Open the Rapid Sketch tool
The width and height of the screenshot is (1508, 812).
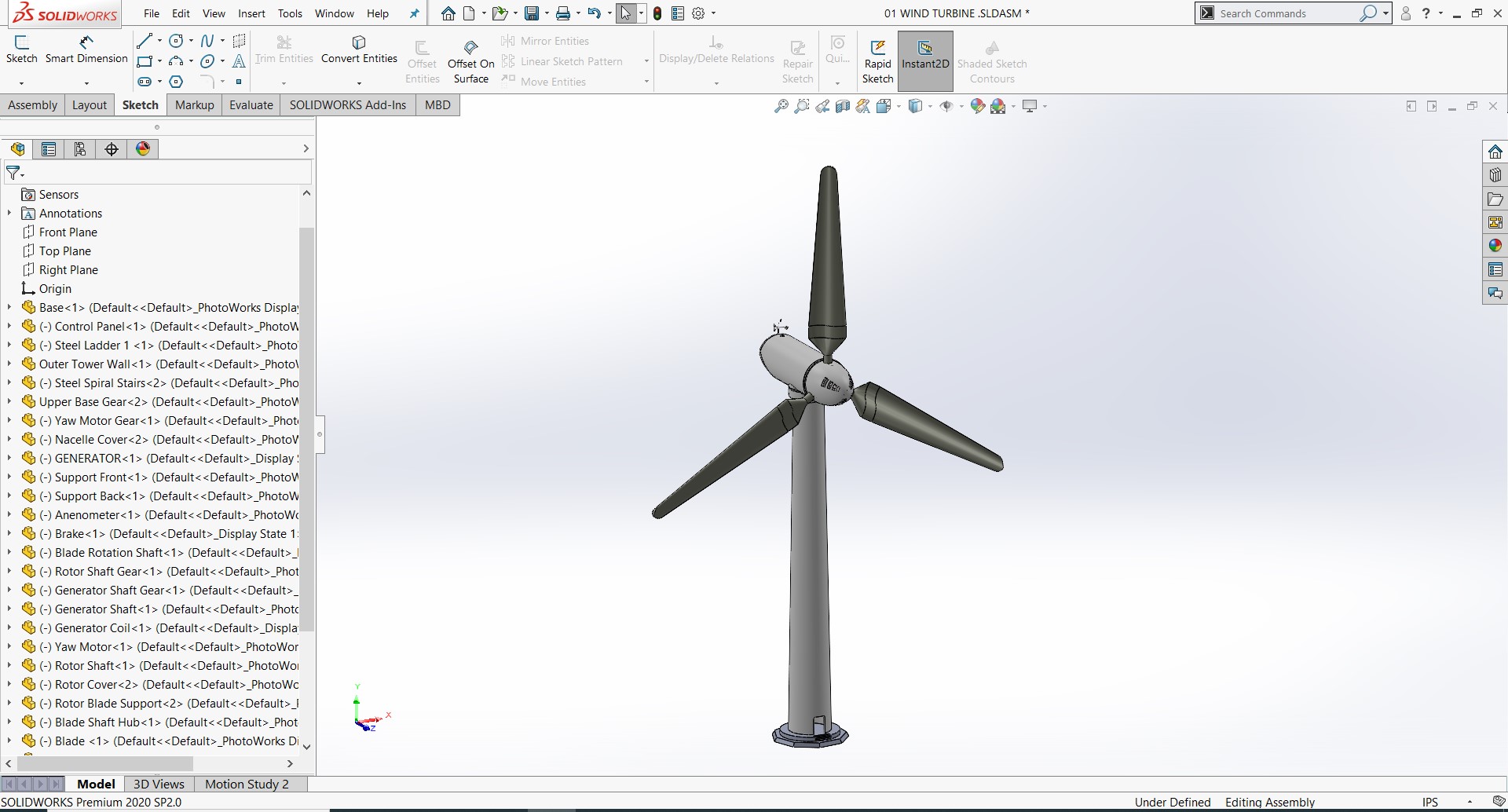tap(877, 60)
